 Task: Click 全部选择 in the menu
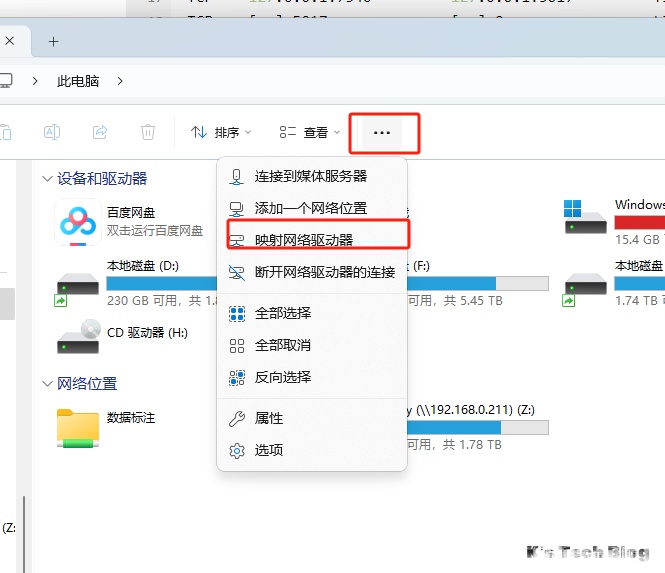tap(283, 313)
